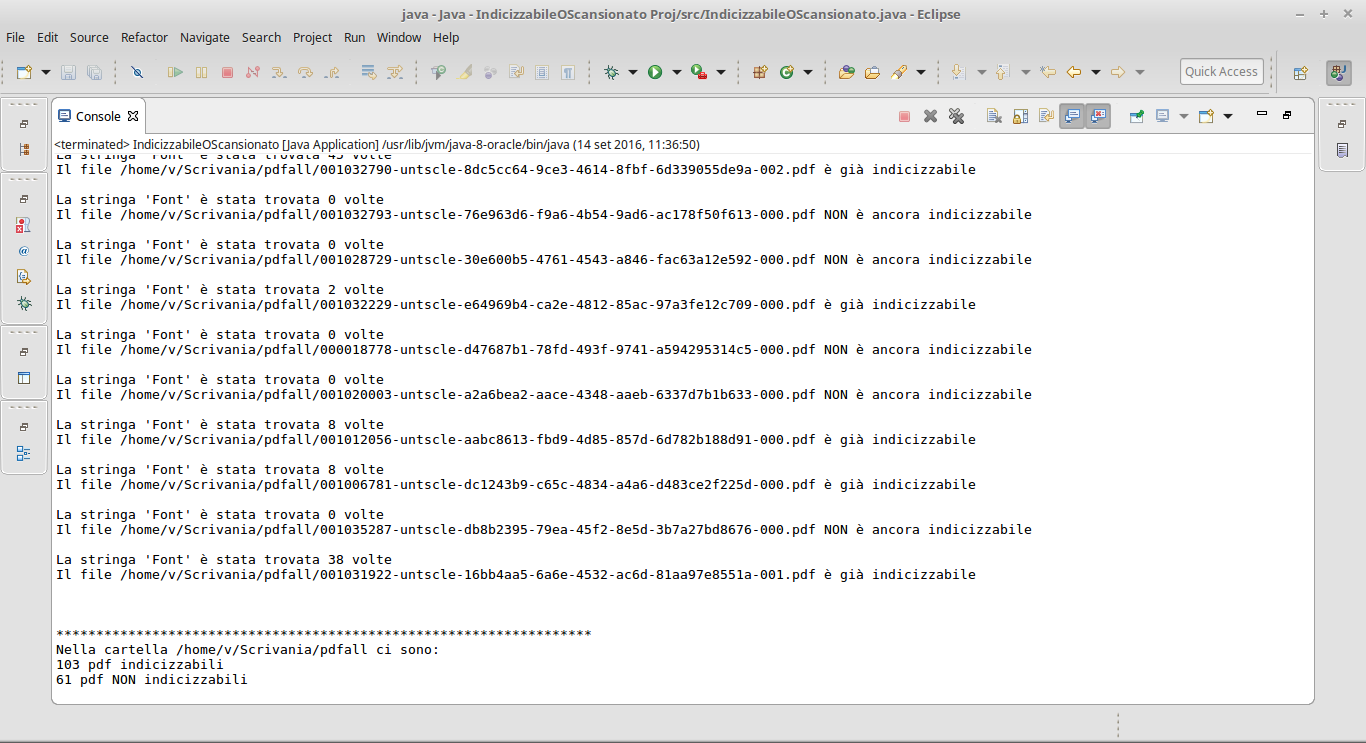Viewport: 1366px width, 743px height.
Task: Click the Step Over icon
Action: (x=306, y=72)
